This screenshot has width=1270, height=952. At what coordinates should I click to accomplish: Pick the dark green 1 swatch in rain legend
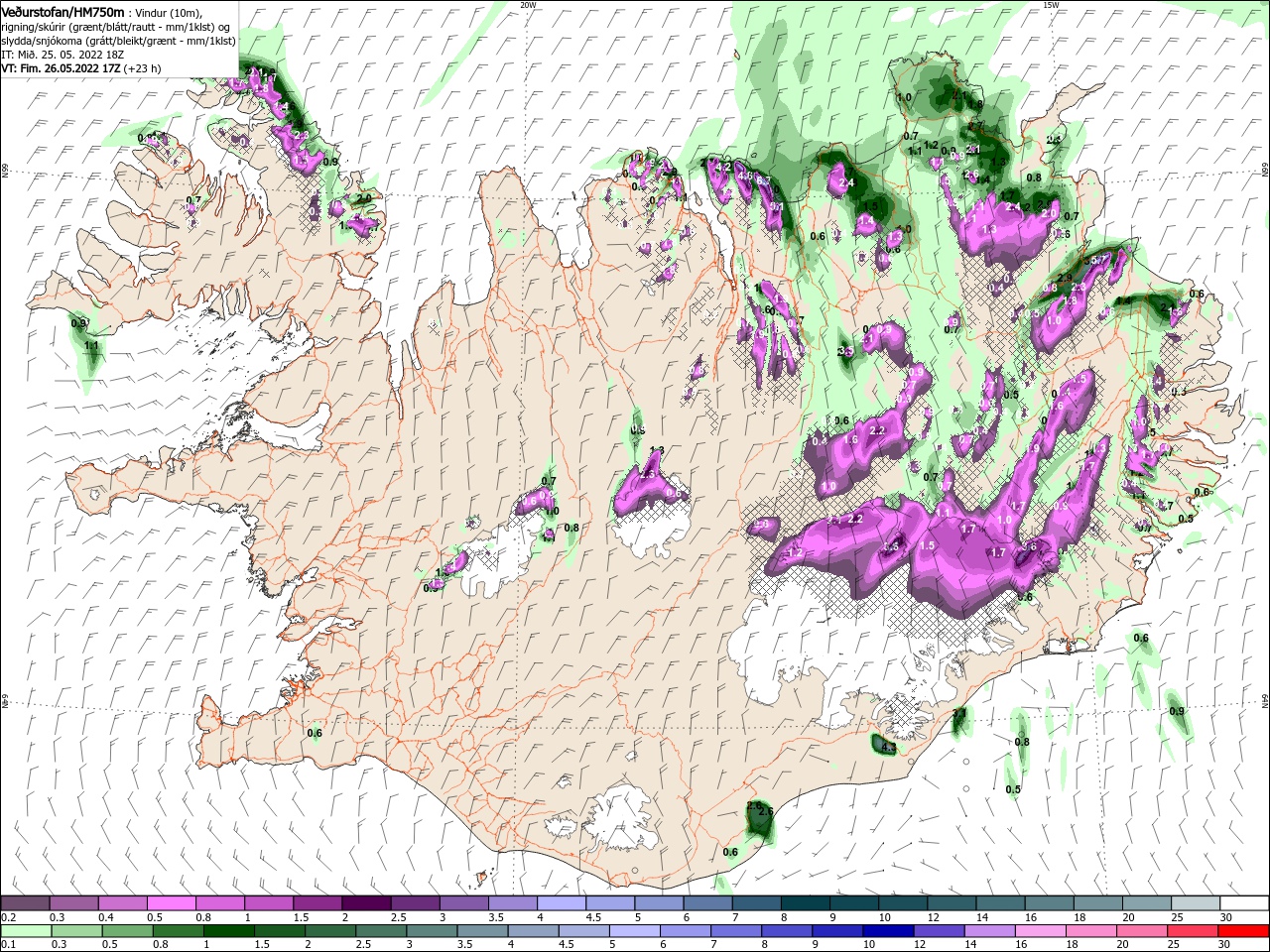[x=229, y=930]
